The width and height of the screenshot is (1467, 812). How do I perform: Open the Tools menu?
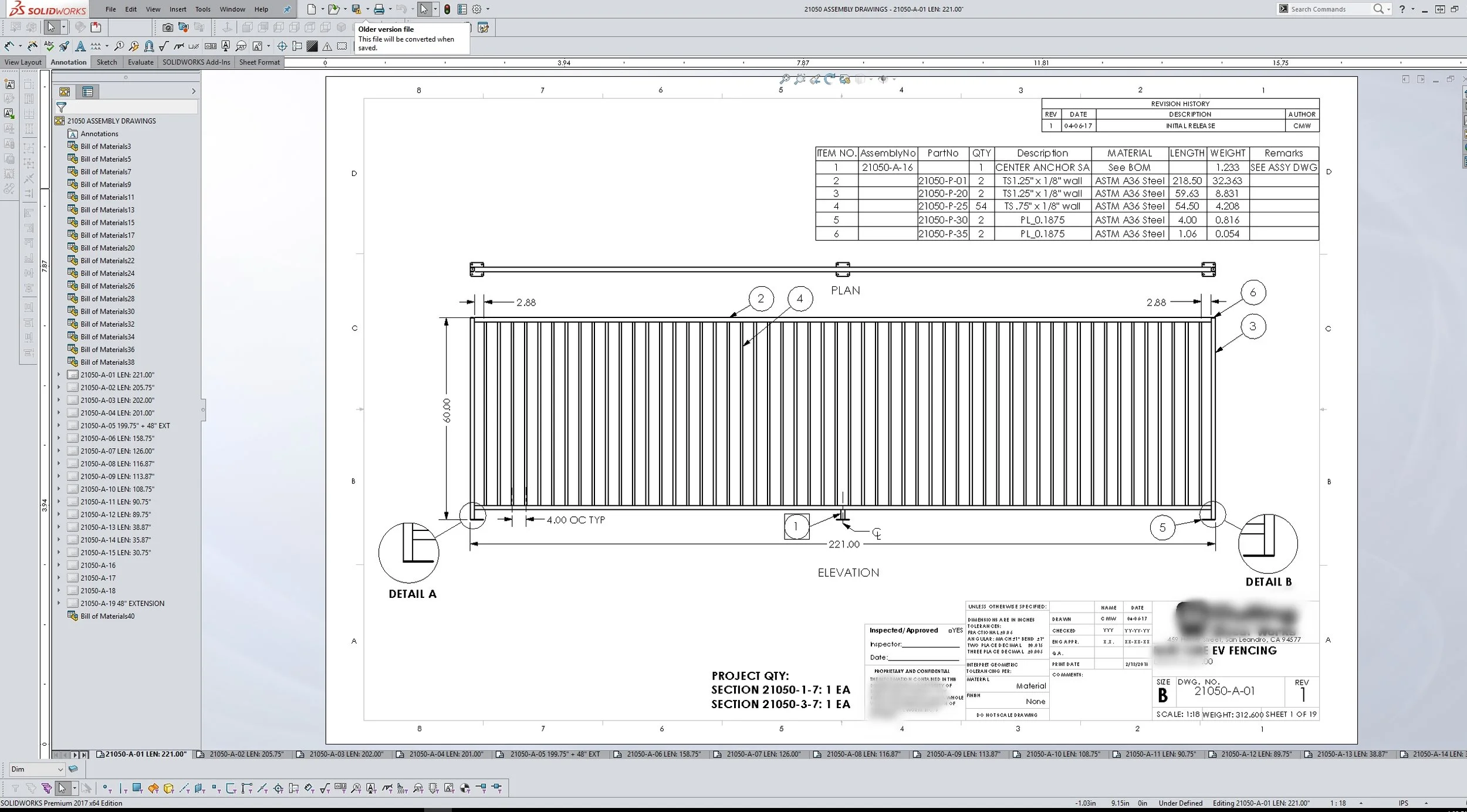[x=202, y=9]
